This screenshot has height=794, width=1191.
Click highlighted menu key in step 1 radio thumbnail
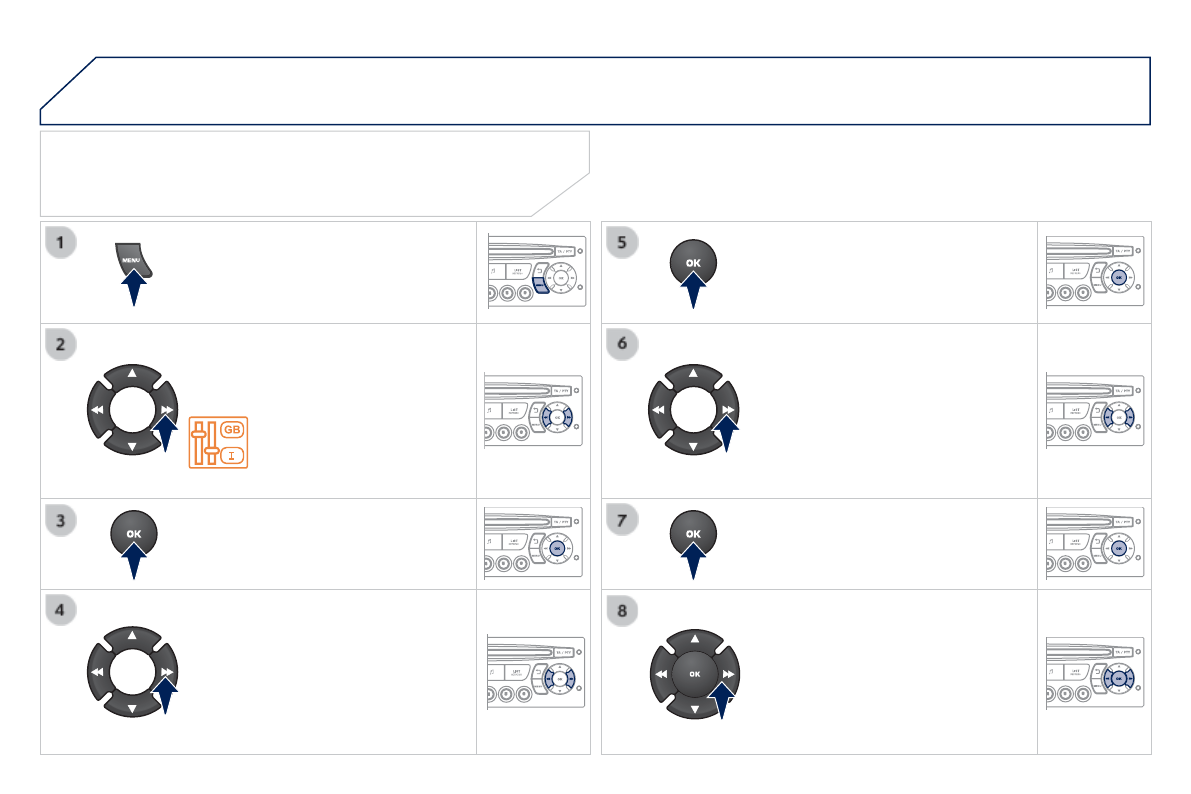coord(540,285)
